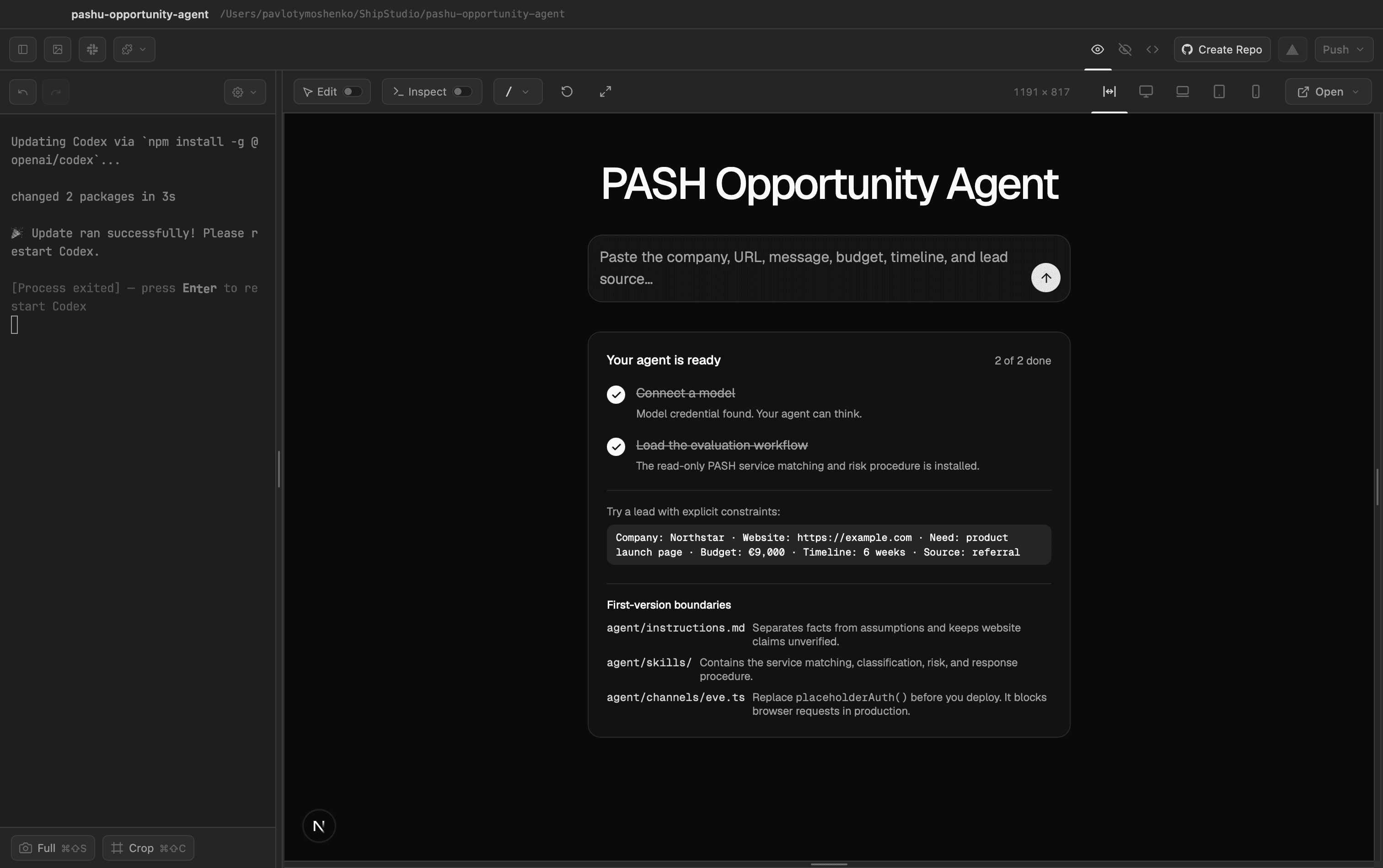Screen dimensions: 1383x868
Task: Open the Next.js dev tools badge
Action: tap(319, 826)
